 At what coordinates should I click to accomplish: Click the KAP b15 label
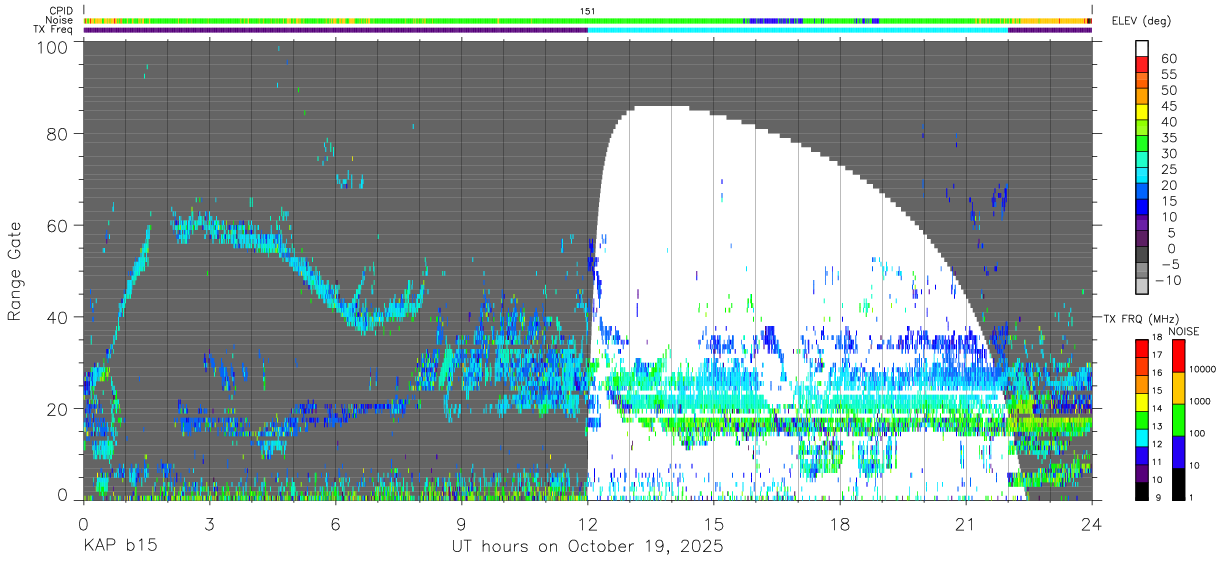coord(119,547)
